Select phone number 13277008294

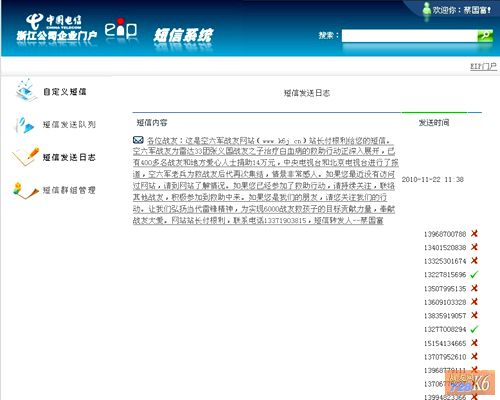point(445,329)
